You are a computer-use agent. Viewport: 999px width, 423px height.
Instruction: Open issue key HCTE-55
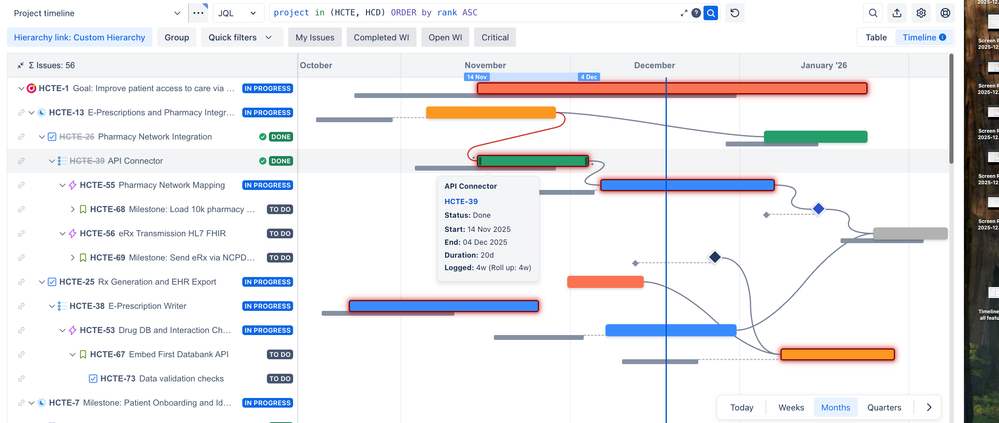[x=97, y=185]
